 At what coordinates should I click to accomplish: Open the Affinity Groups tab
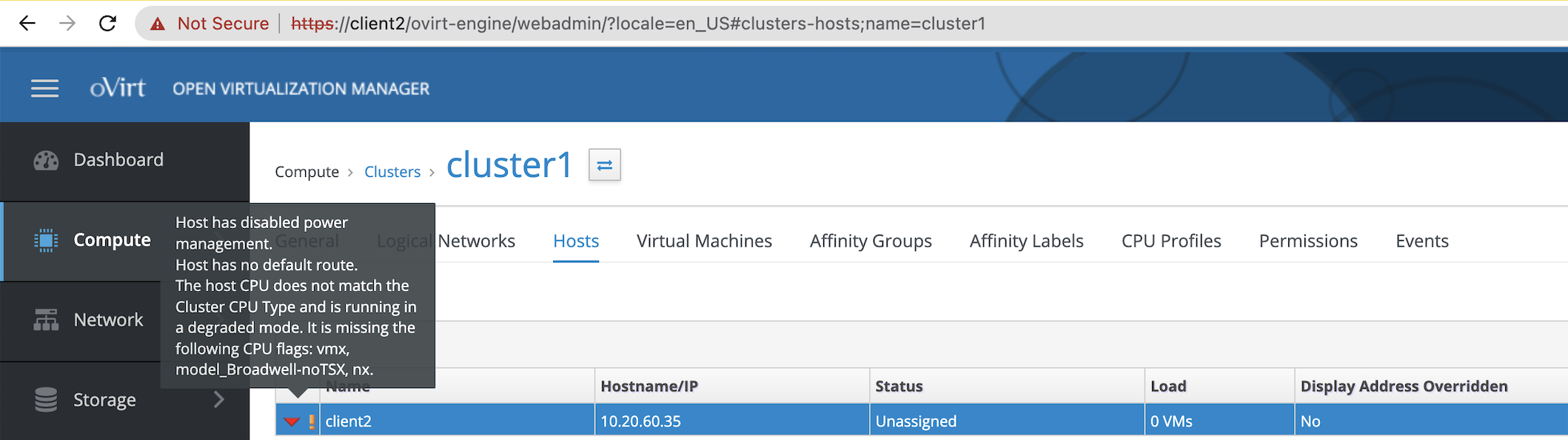click(x=870, y=241)
